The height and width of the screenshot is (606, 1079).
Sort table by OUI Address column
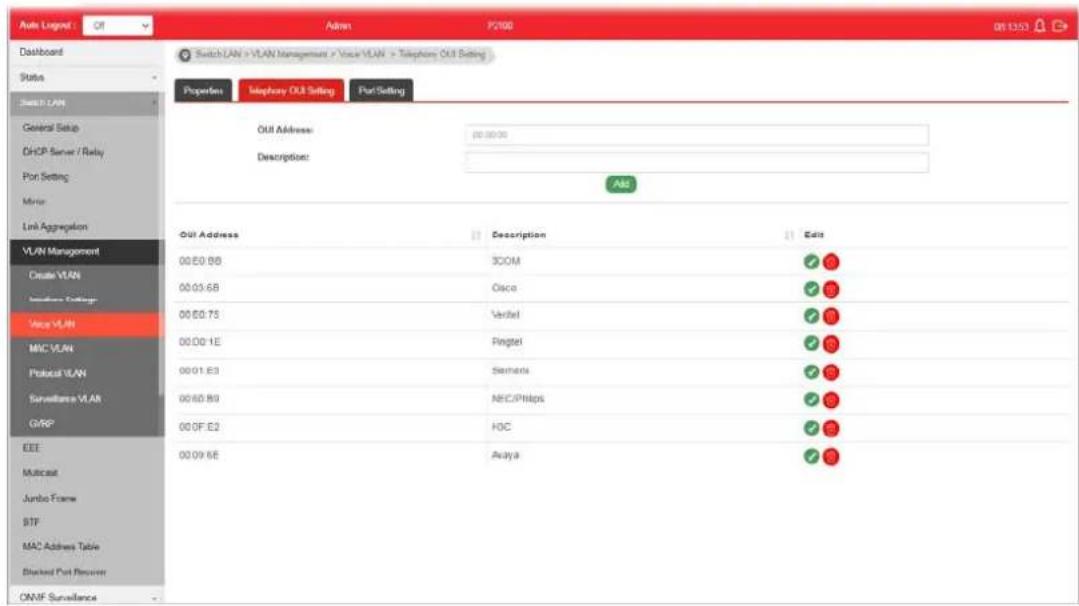pyautogui.click(x=476, y=235)
